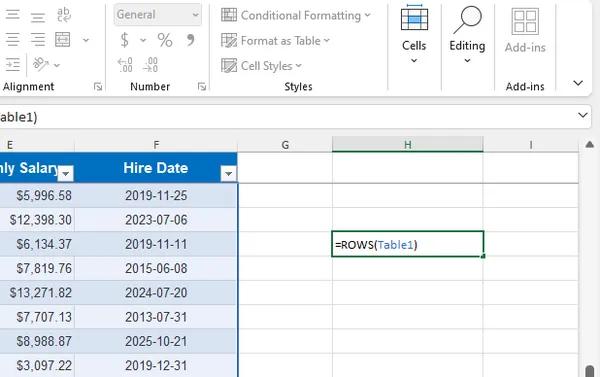The height and width of the screenshot is (377, 600).
Task: Select column H header
Action: [408, 145]
